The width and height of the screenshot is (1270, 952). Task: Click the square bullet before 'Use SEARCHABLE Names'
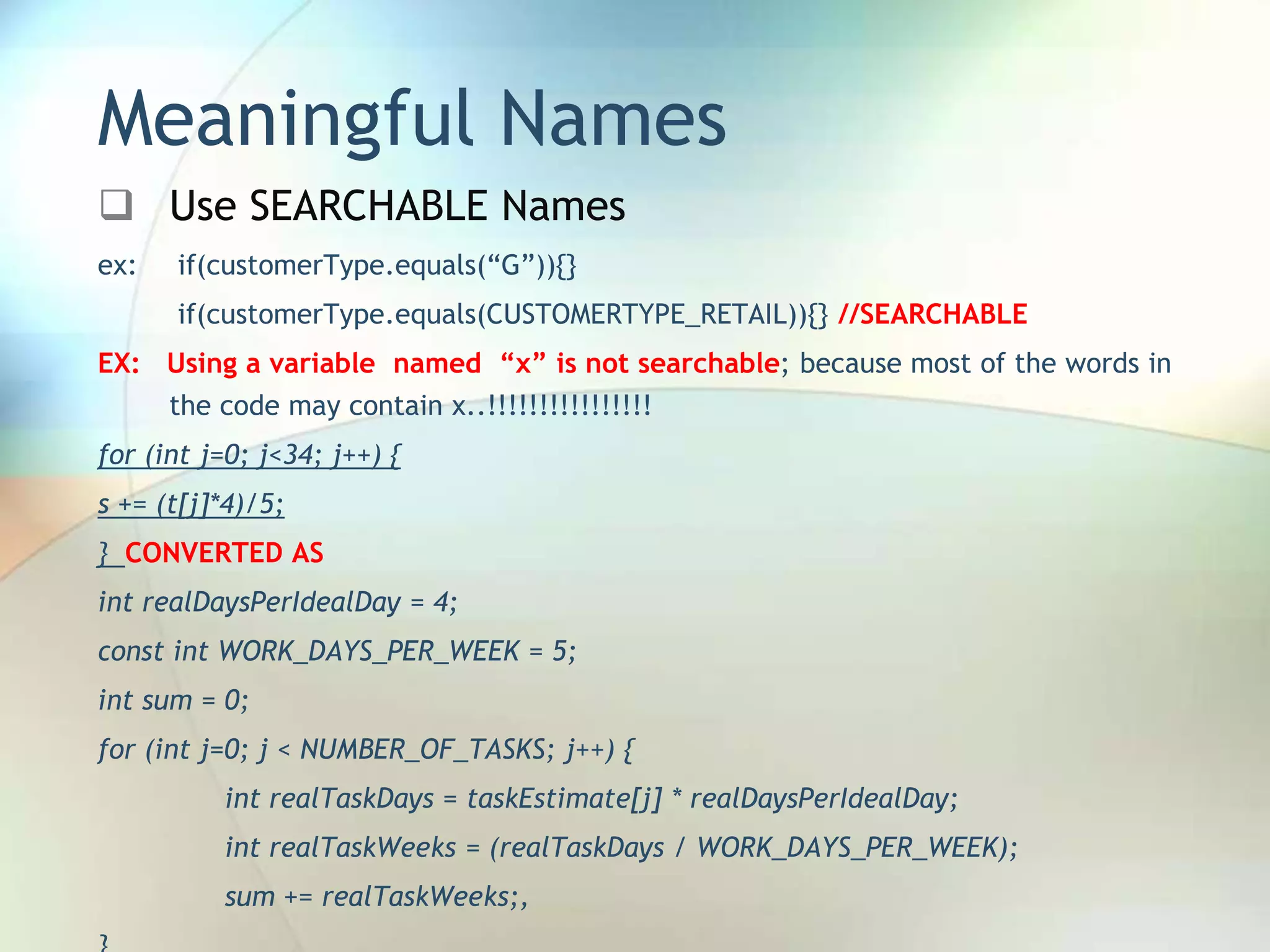click(x=116, y=205)
